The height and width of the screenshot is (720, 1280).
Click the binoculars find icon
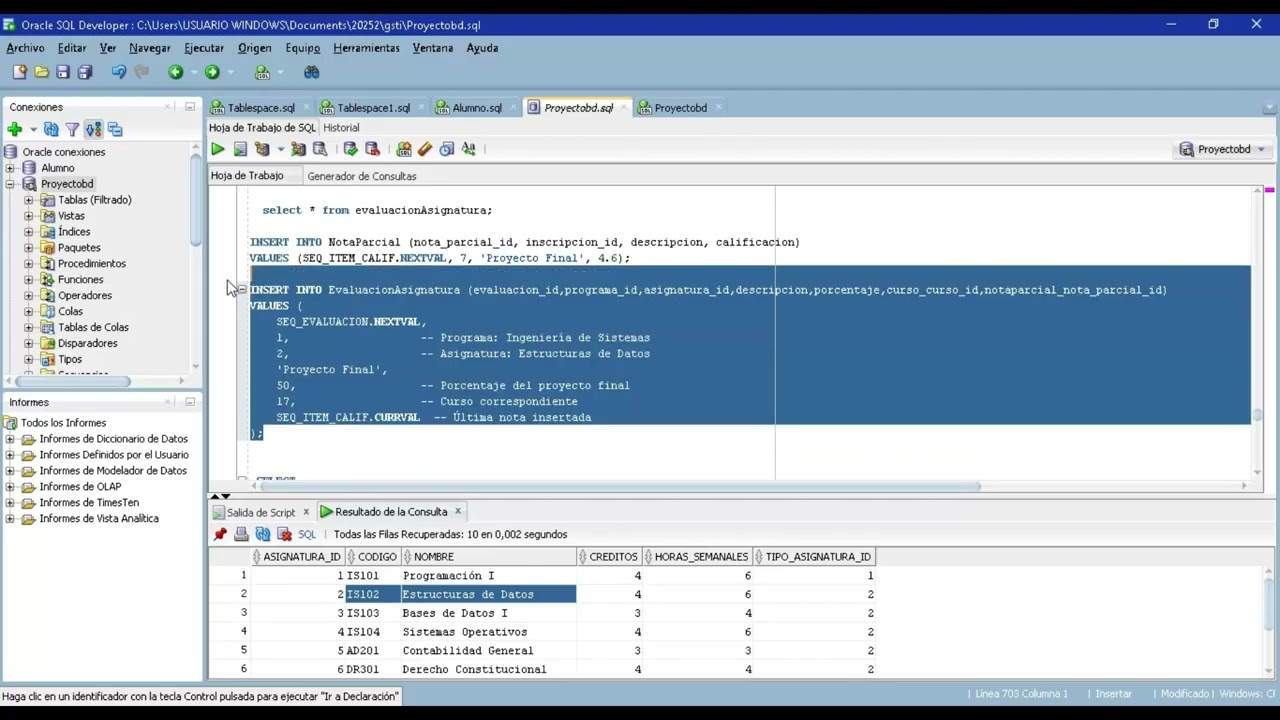(312, 72)
